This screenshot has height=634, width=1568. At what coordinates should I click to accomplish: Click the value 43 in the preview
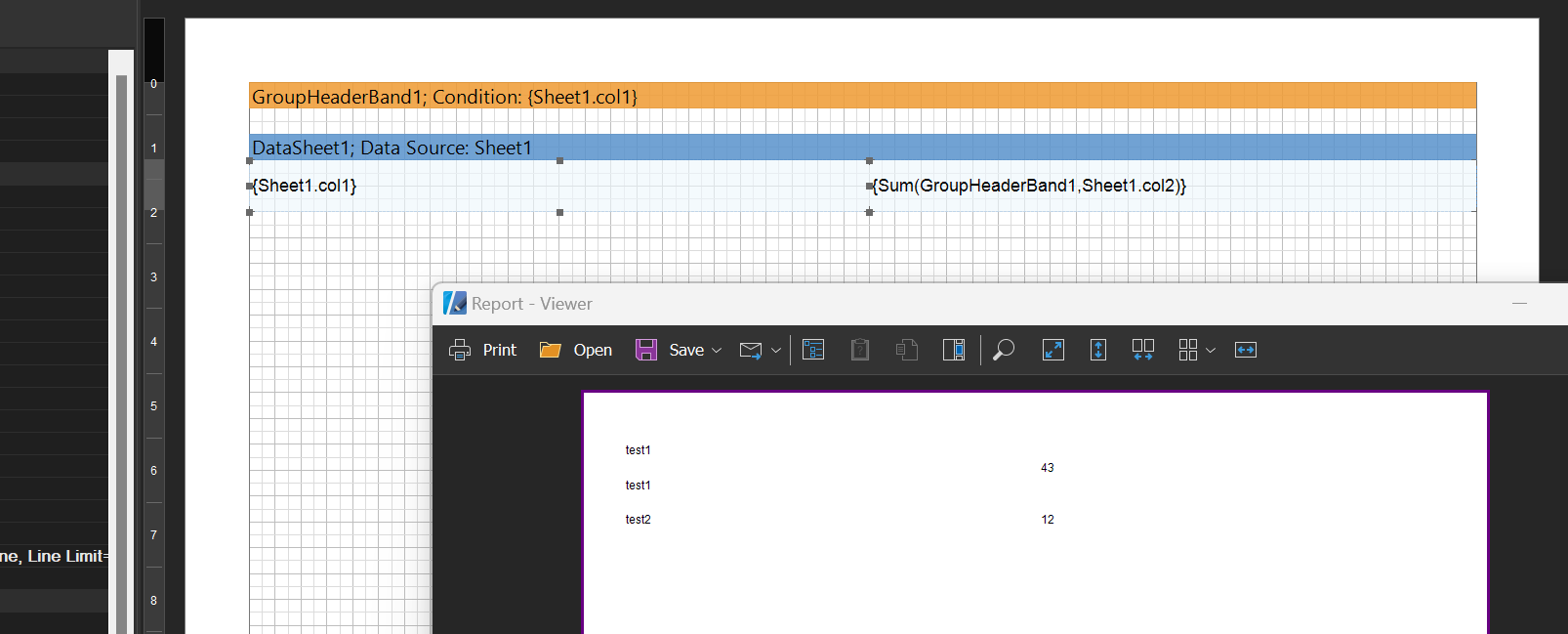pos(1048,468)
